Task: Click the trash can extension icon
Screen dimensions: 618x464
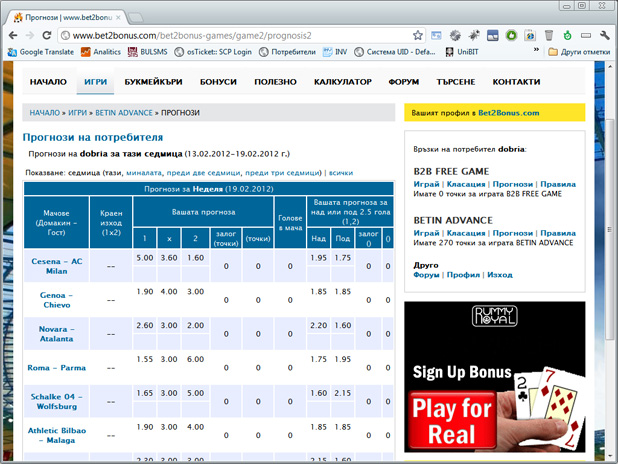Action: point(549,35)
